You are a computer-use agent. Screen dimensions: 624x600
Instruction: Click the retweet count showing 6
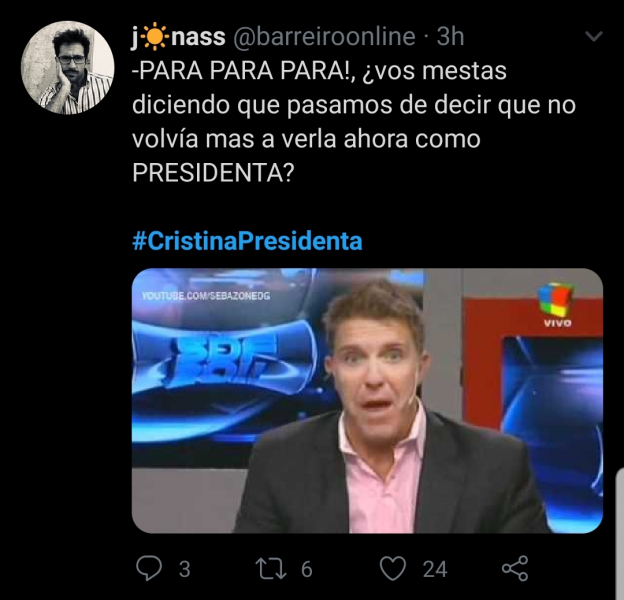point(306,569)
